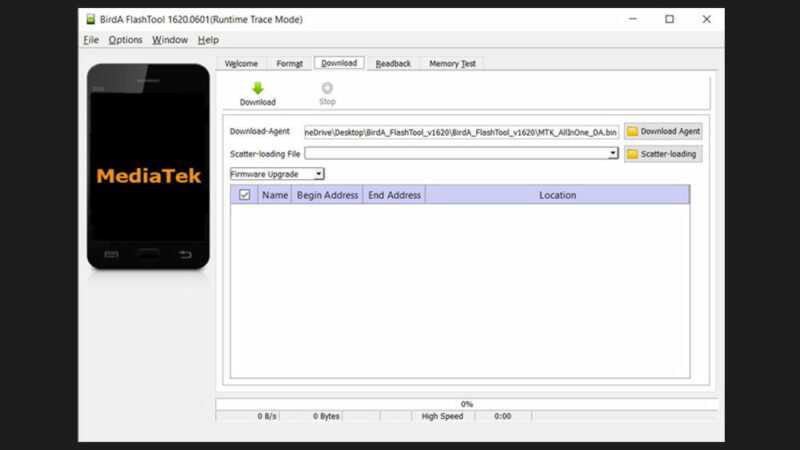The image size is (800, 450).
Task: Open the Options menu
Action: pos(125,40)
